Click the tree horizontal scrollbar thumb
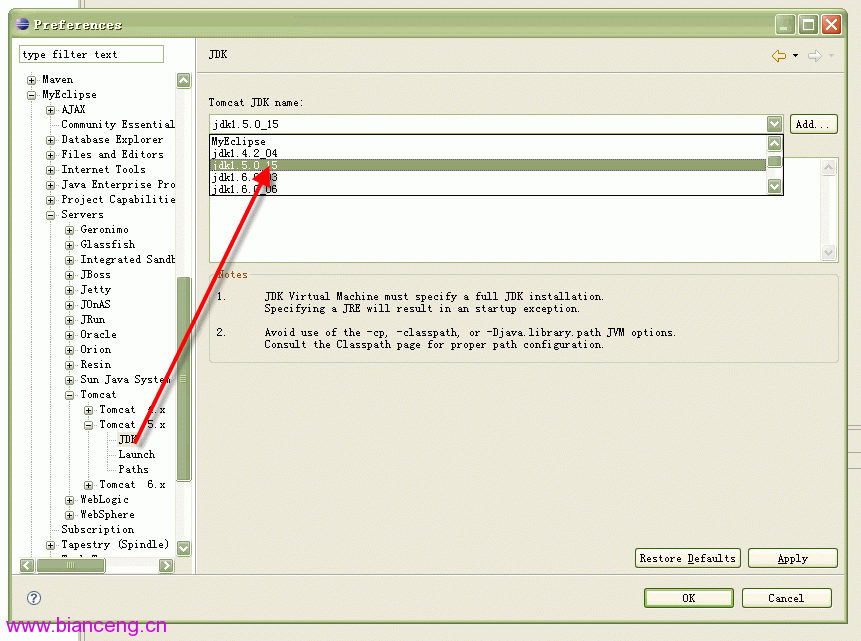The height and width of the screenshot is (641, 861). (70, 565)
